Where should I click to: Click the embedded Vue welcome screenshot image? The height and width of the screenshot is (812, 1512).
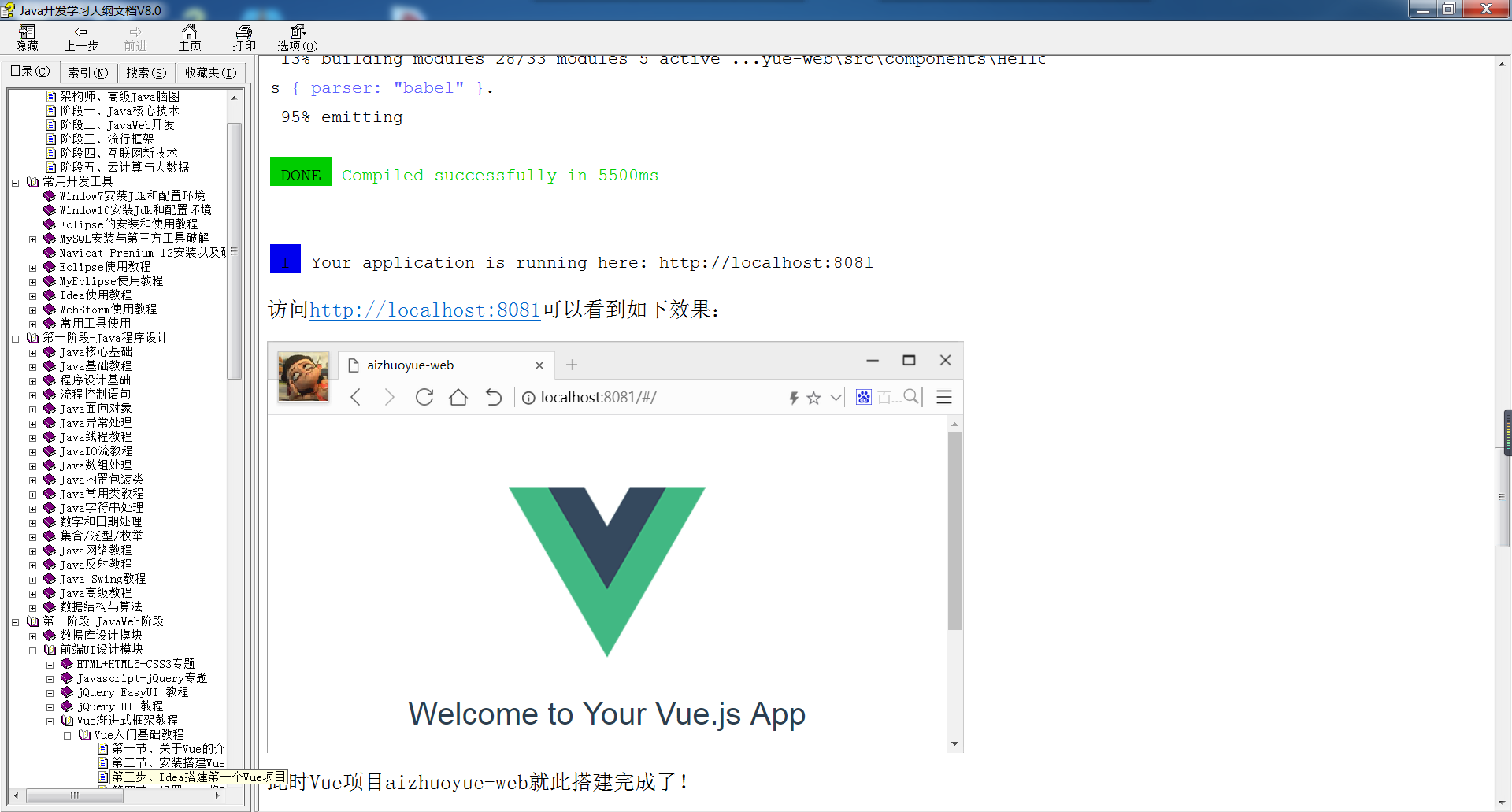pos(615,547)
